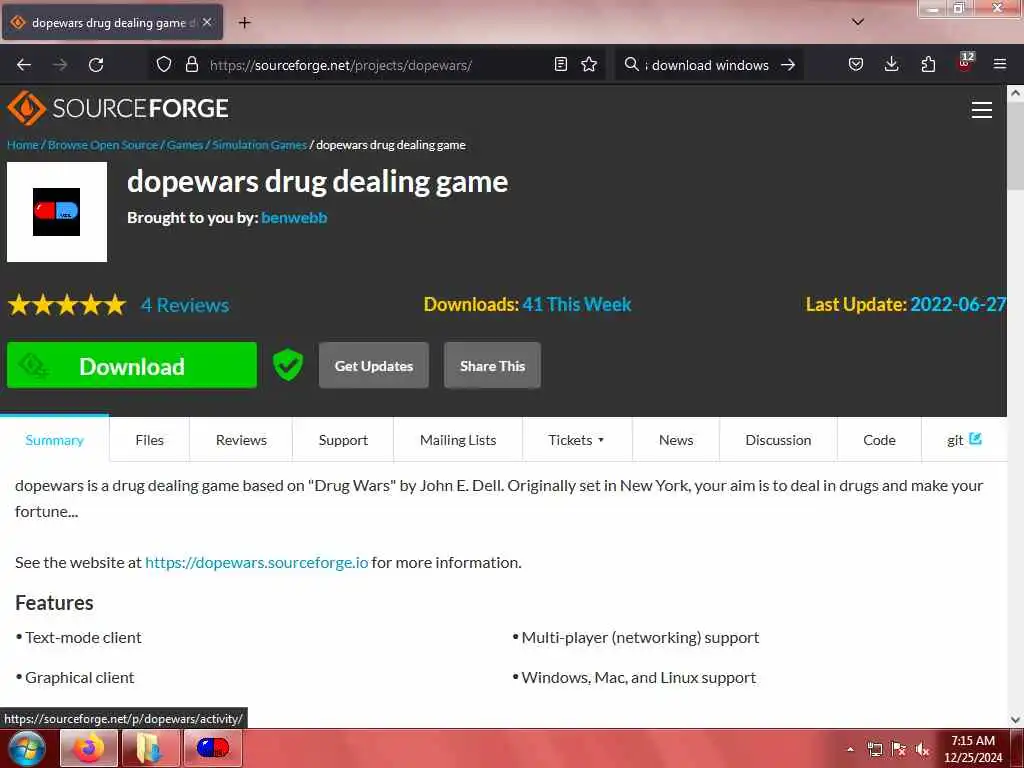Click the search magnifier icon
Viewport: 1024px width, 768px height.
[x=632, y=64]
